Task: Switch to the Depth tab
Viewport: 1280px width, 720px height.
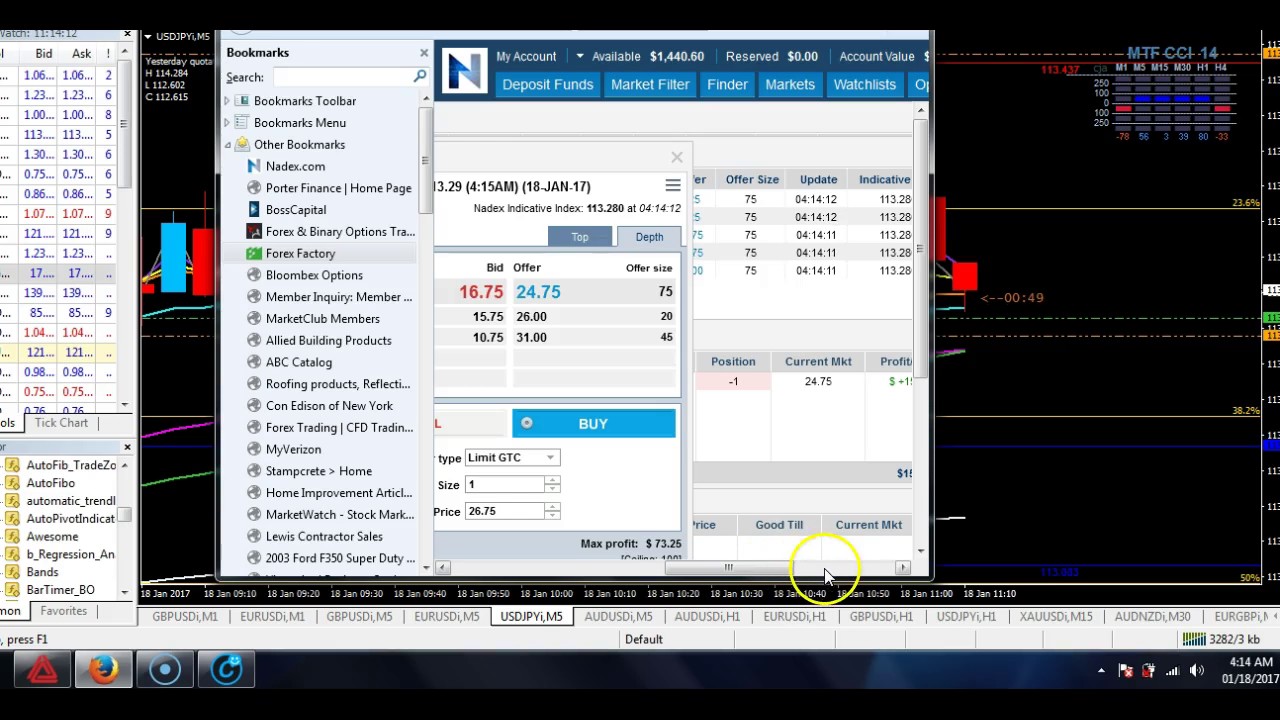Action: coord(649,237)
